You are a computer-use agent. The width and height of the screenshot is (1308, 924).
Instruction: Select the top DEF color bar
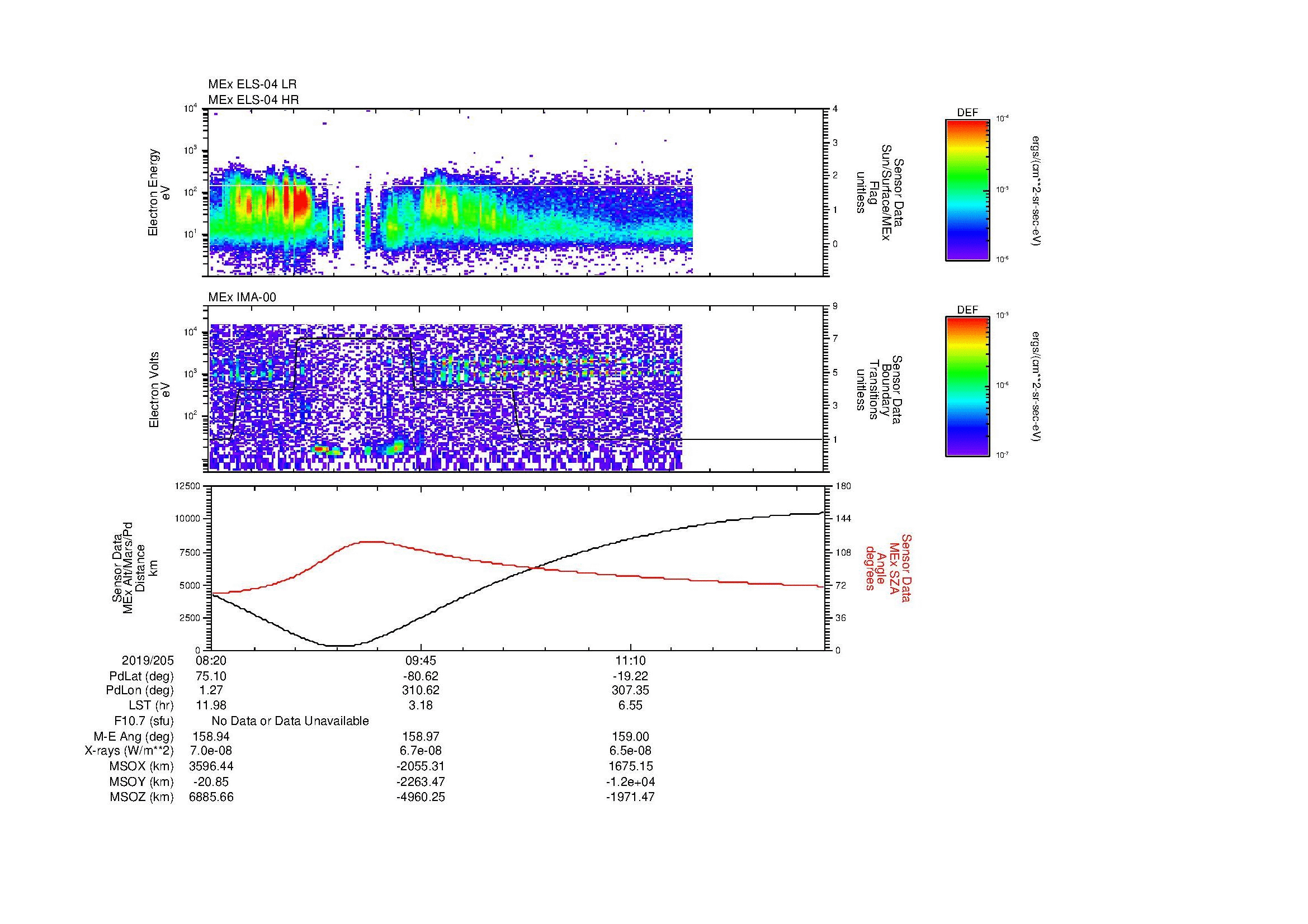[x=967, y=189]
